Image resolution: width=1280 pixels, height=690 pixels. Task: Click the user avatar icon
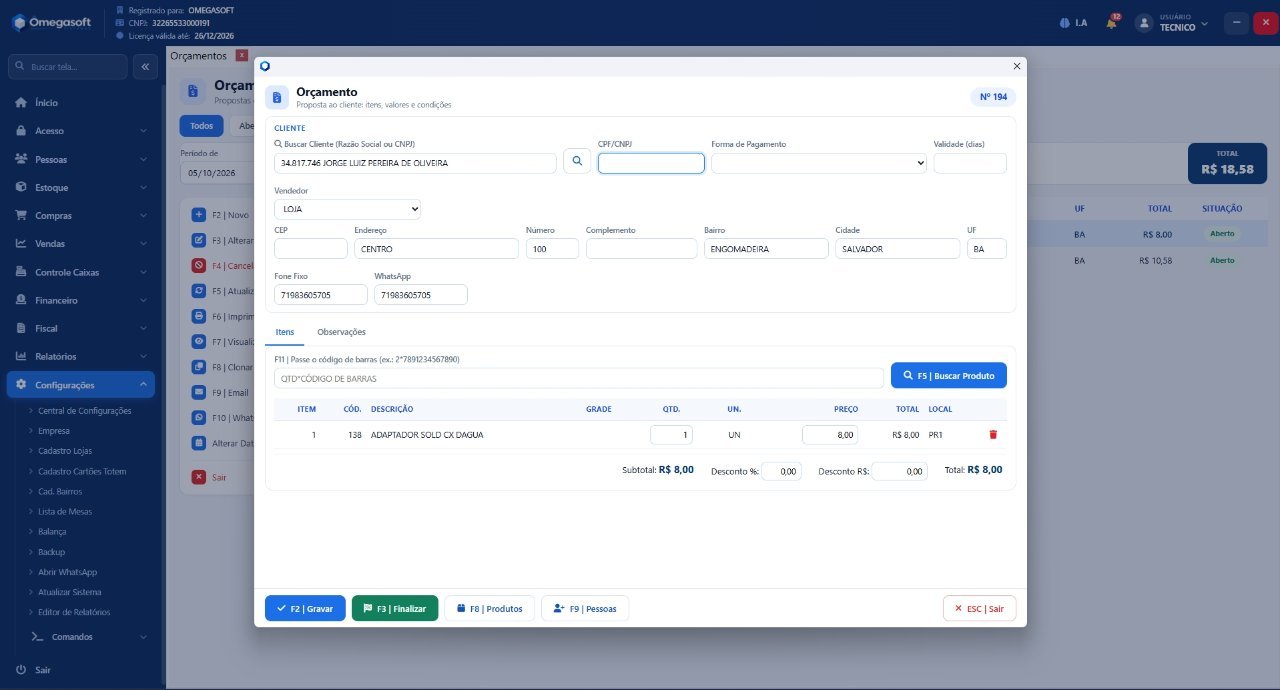pyautogui.click(x=1144, y=23)
